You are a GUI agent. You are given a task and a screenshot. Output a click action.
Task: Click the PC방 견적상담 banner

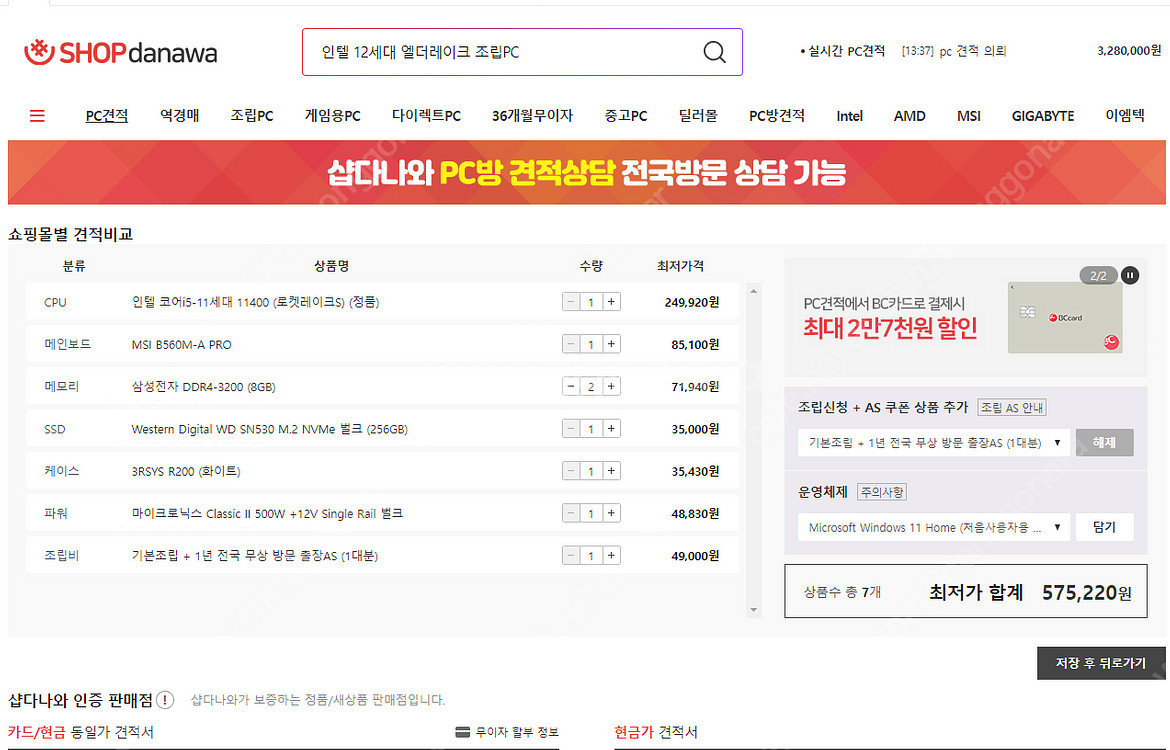586,172
